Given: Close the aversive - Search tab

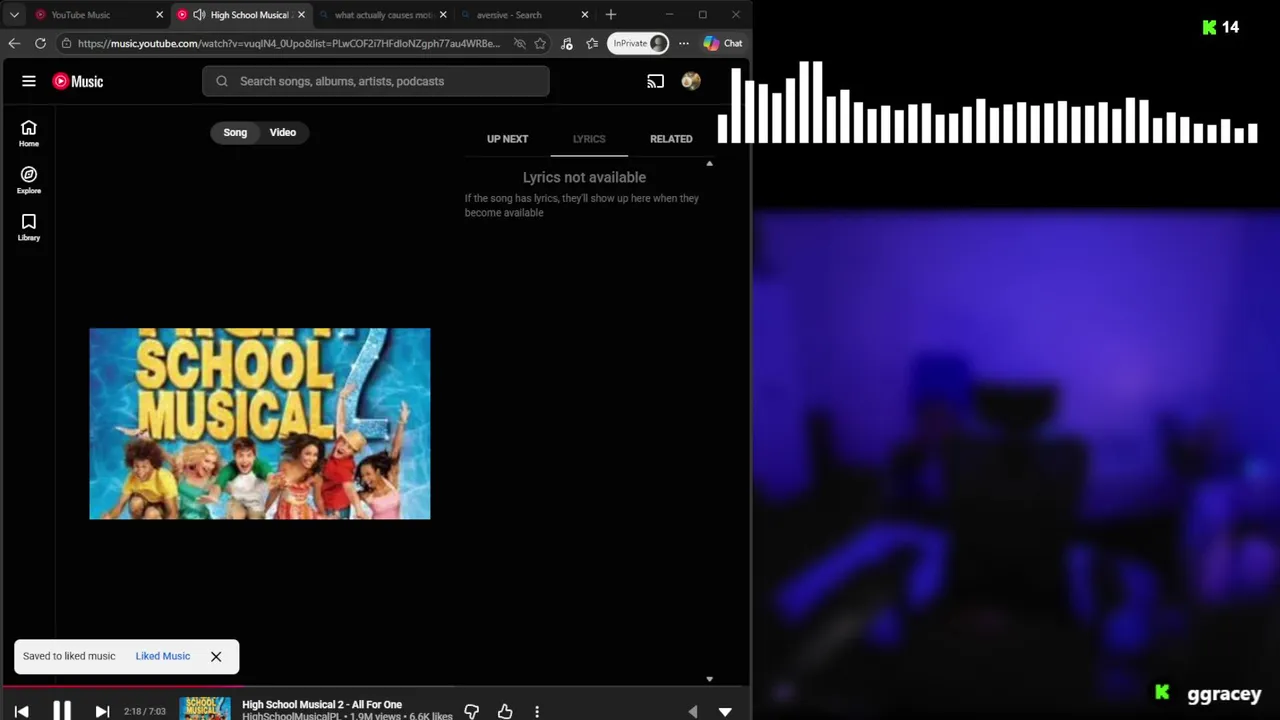Looking at the screenshot, I should 585,15.
